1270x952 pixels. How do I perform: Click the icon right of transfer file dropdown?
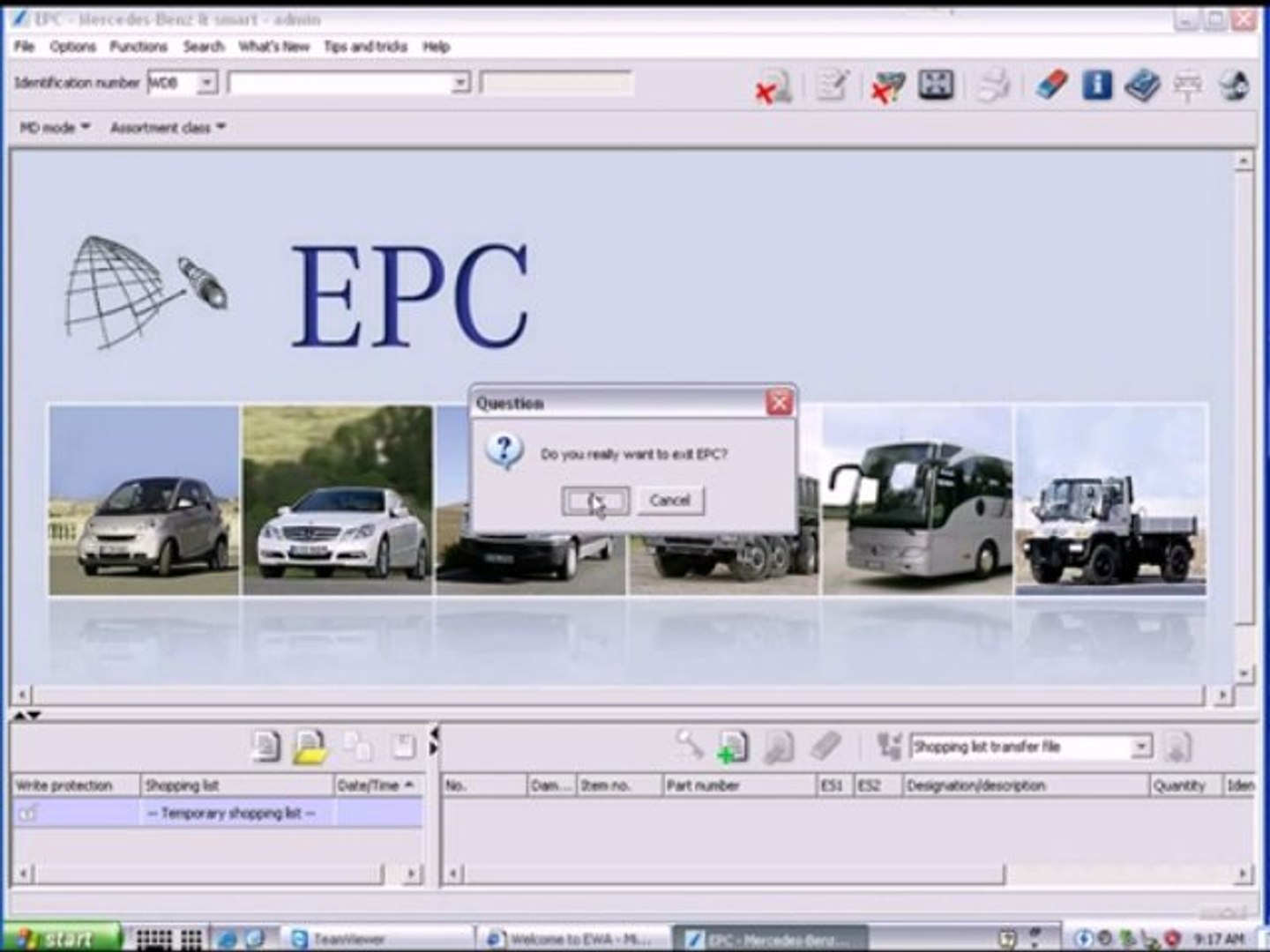pos(1177,747)
